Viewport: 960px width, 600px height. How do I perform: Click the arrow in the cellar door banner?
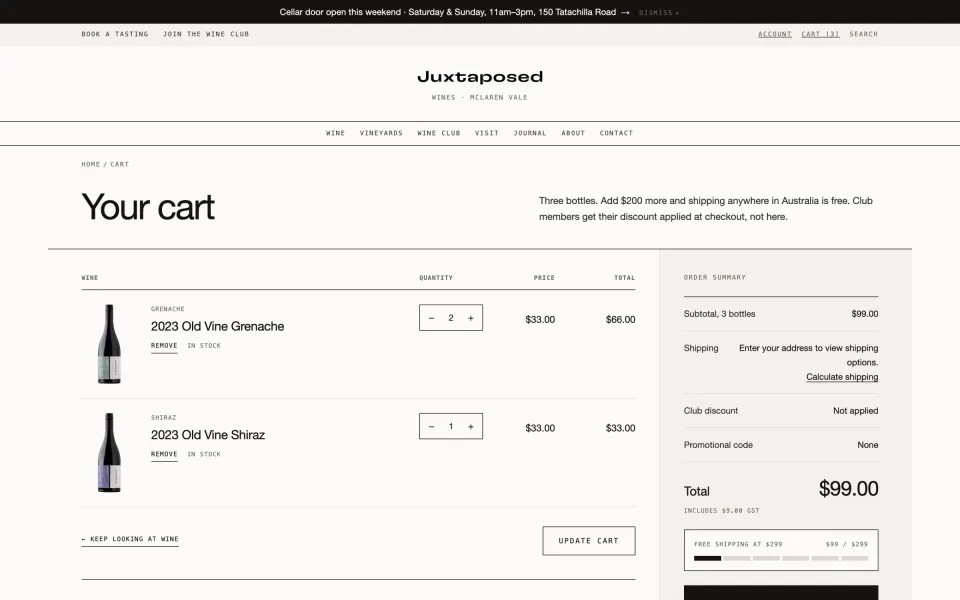click(x=625, y=12)
